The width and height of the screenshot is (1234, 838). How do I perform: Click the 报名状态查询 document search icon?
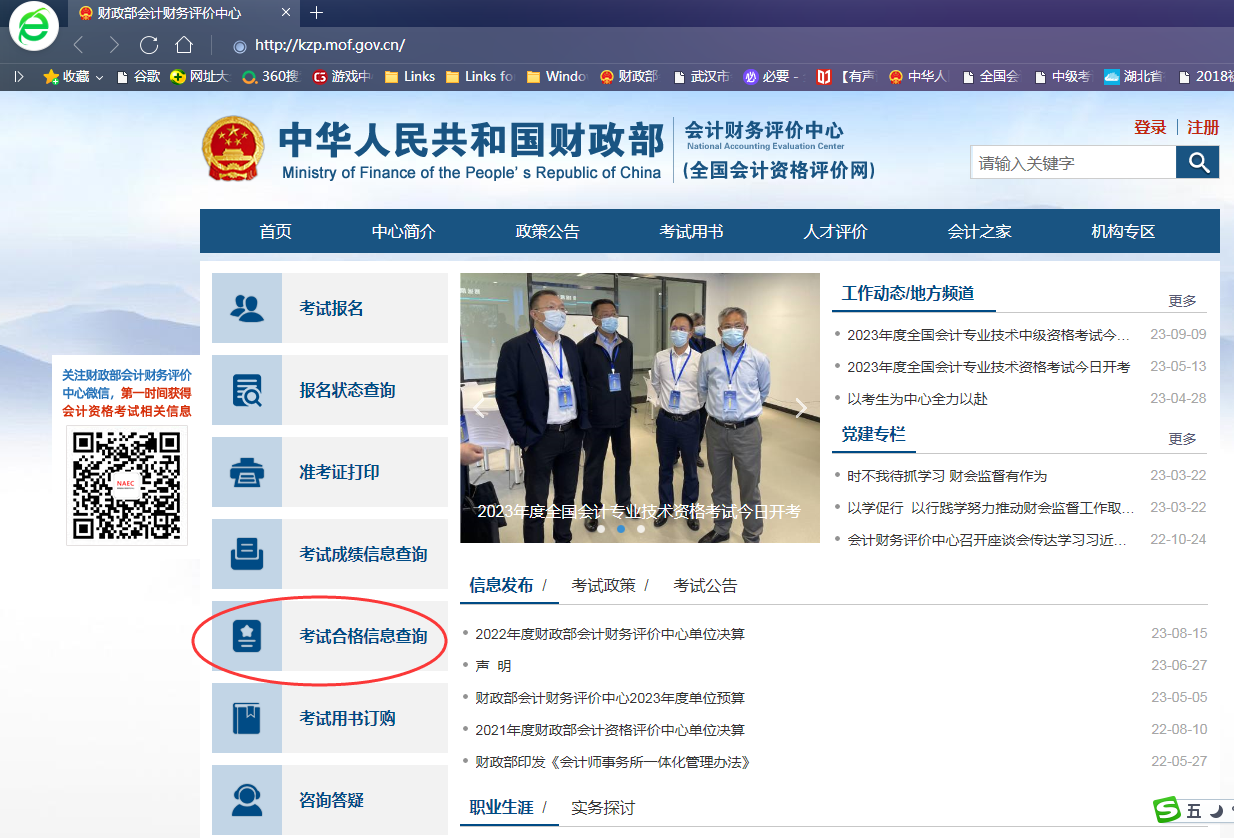247,390
